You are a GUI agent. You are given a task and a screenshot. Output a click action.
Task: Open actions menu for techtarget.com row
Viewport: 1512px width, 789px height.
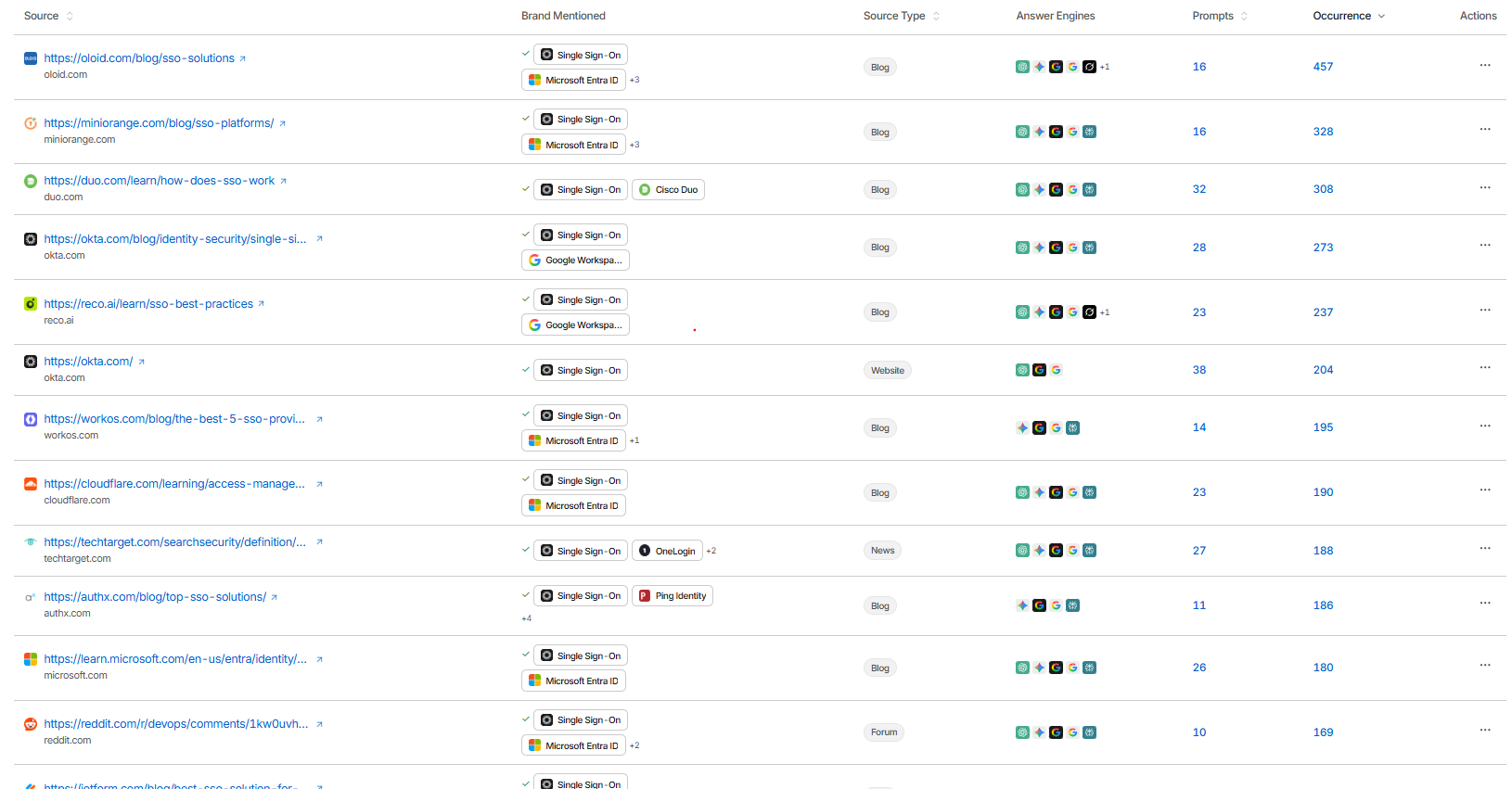point(1485,549)
